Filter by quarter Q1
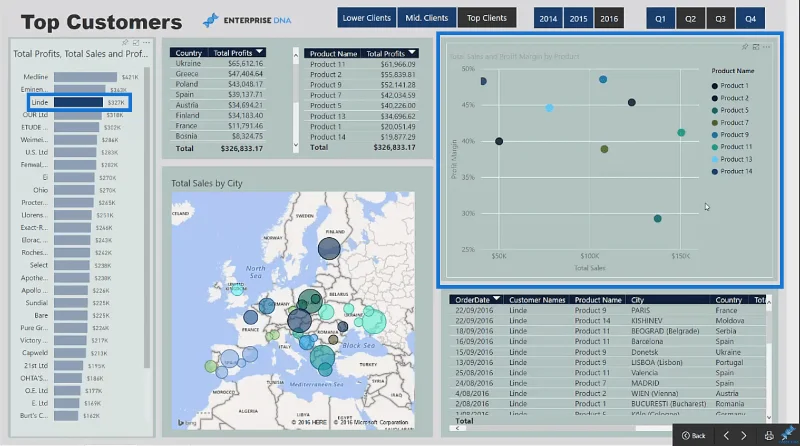Image resolution: width=800 pixels, height=446 pixels. [x=660, y=18]
